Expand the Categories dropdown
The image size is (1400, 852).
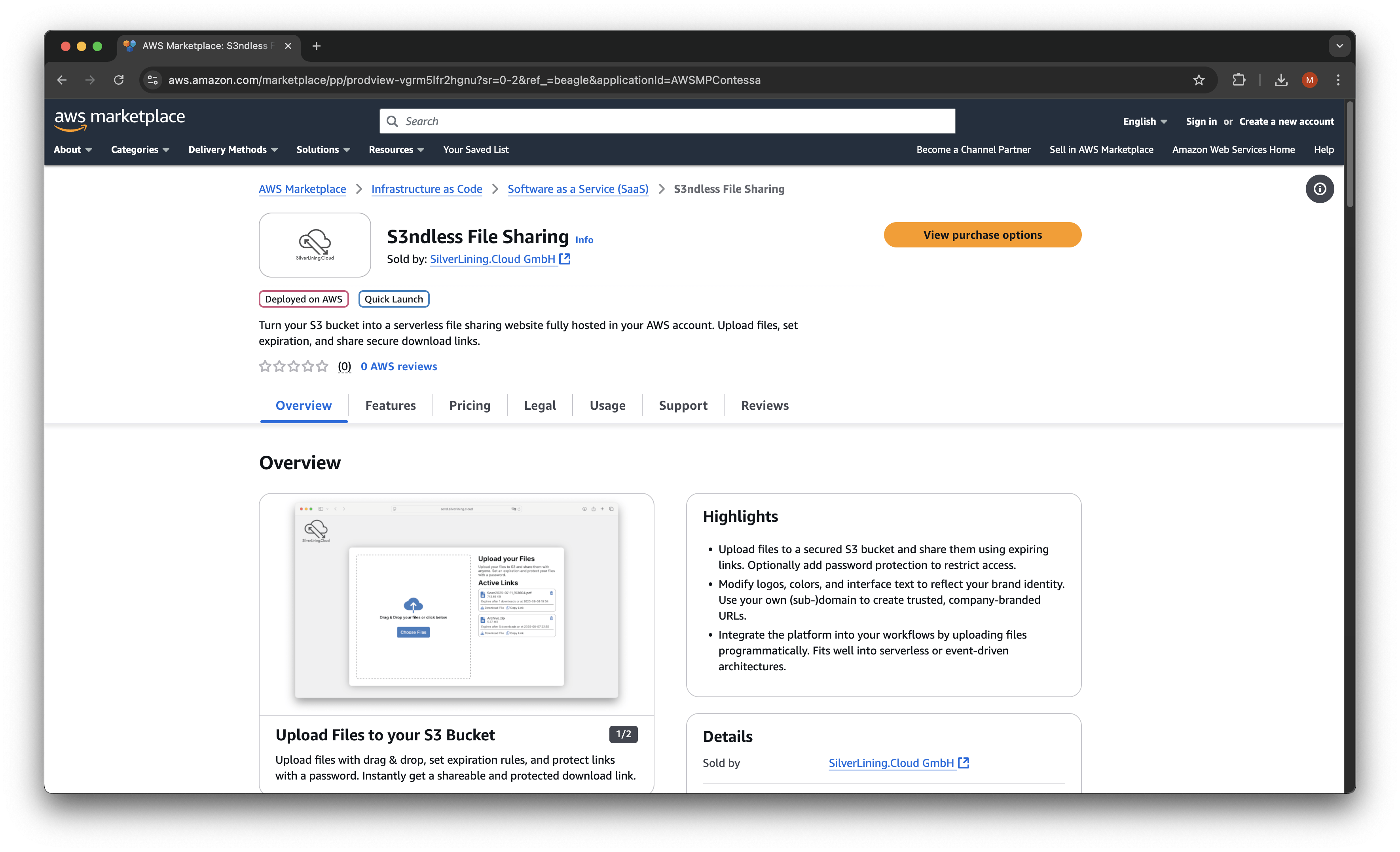pyautogui.click(x=140, y=150)
